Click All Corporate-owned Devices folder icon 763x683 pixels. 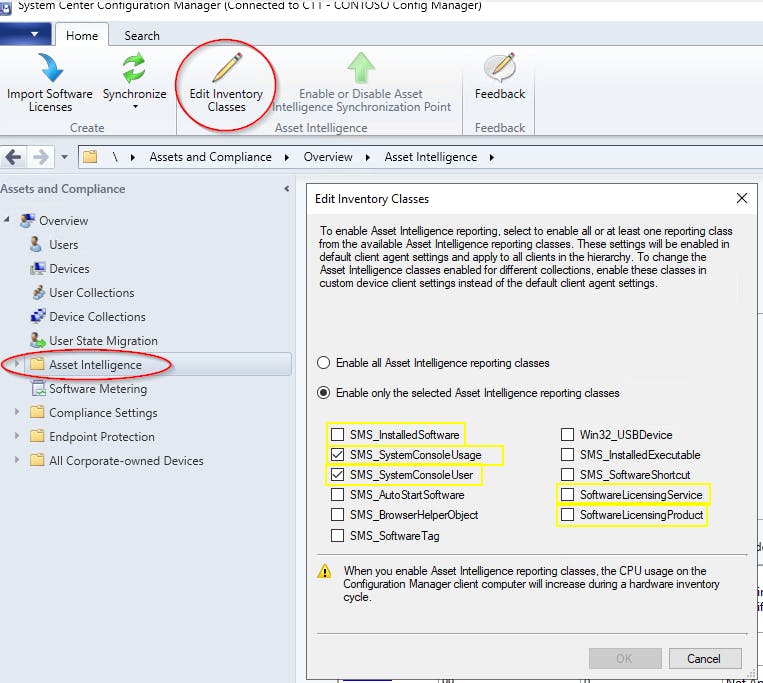tap(37, 460)
